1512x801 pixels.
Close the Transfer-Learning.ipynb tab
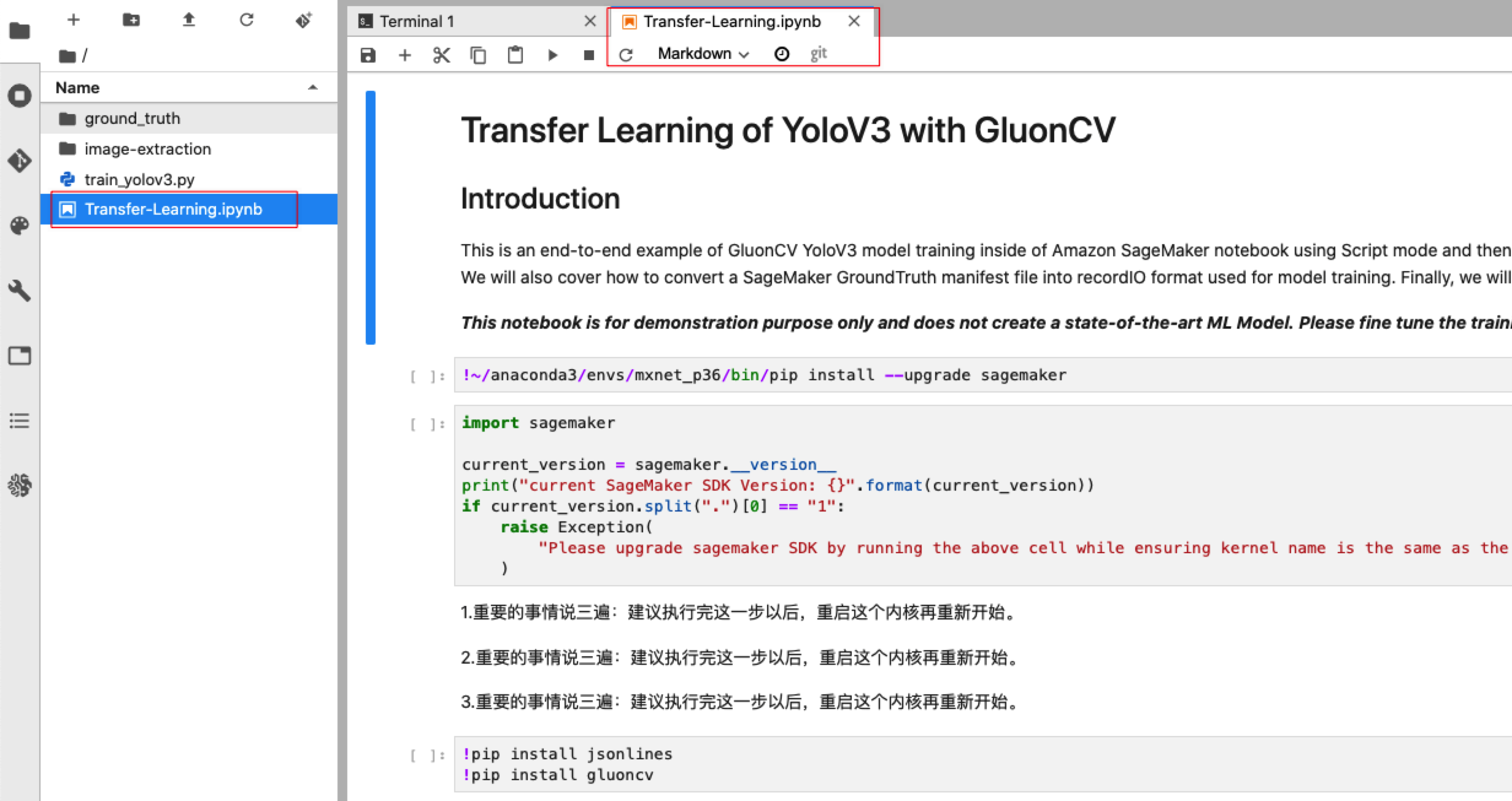(x=854, y=21)
